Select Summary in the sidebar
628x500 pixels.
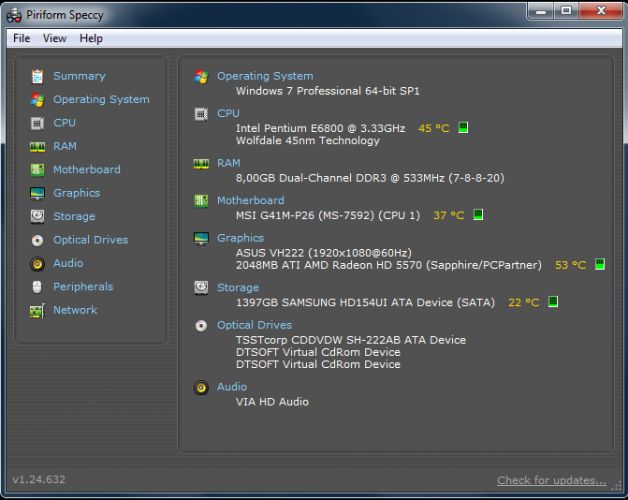(79, 76)
